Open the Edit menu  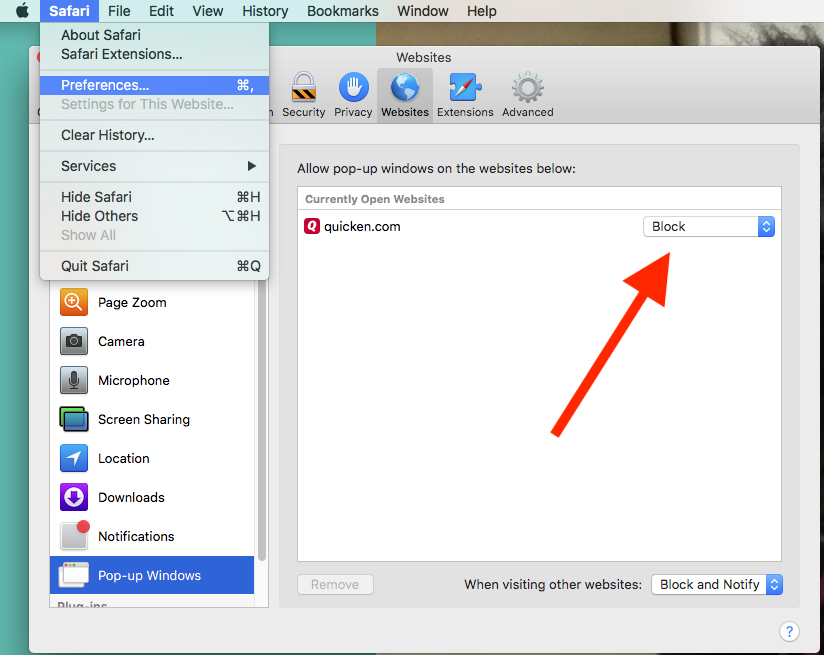(161, 11)
